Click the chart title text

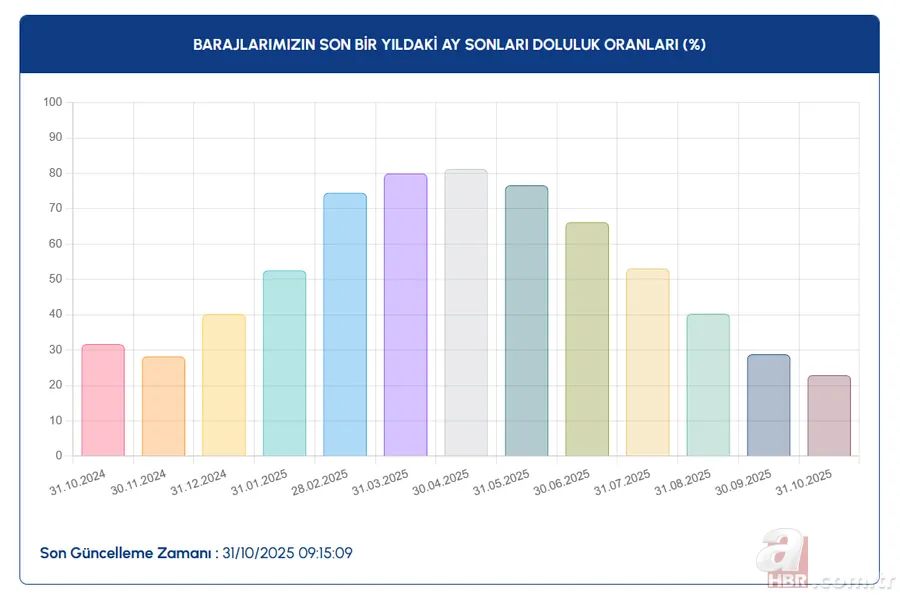449,44
